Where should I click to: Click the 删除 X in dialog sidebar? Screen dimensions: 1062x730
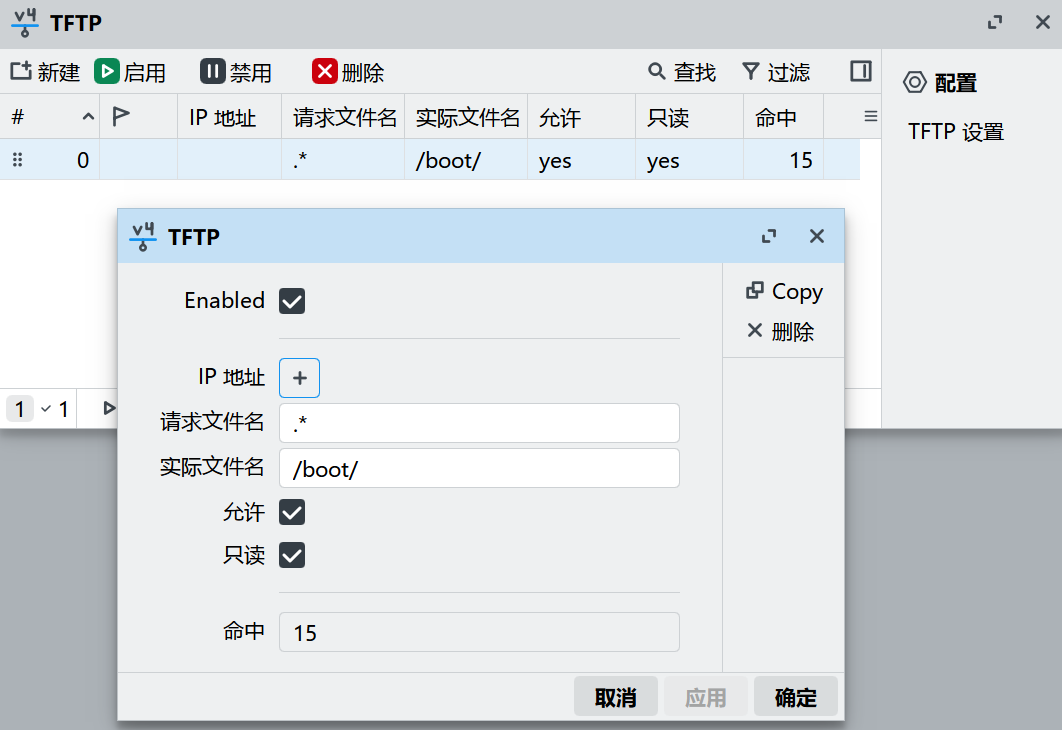[x=755, y=330]
